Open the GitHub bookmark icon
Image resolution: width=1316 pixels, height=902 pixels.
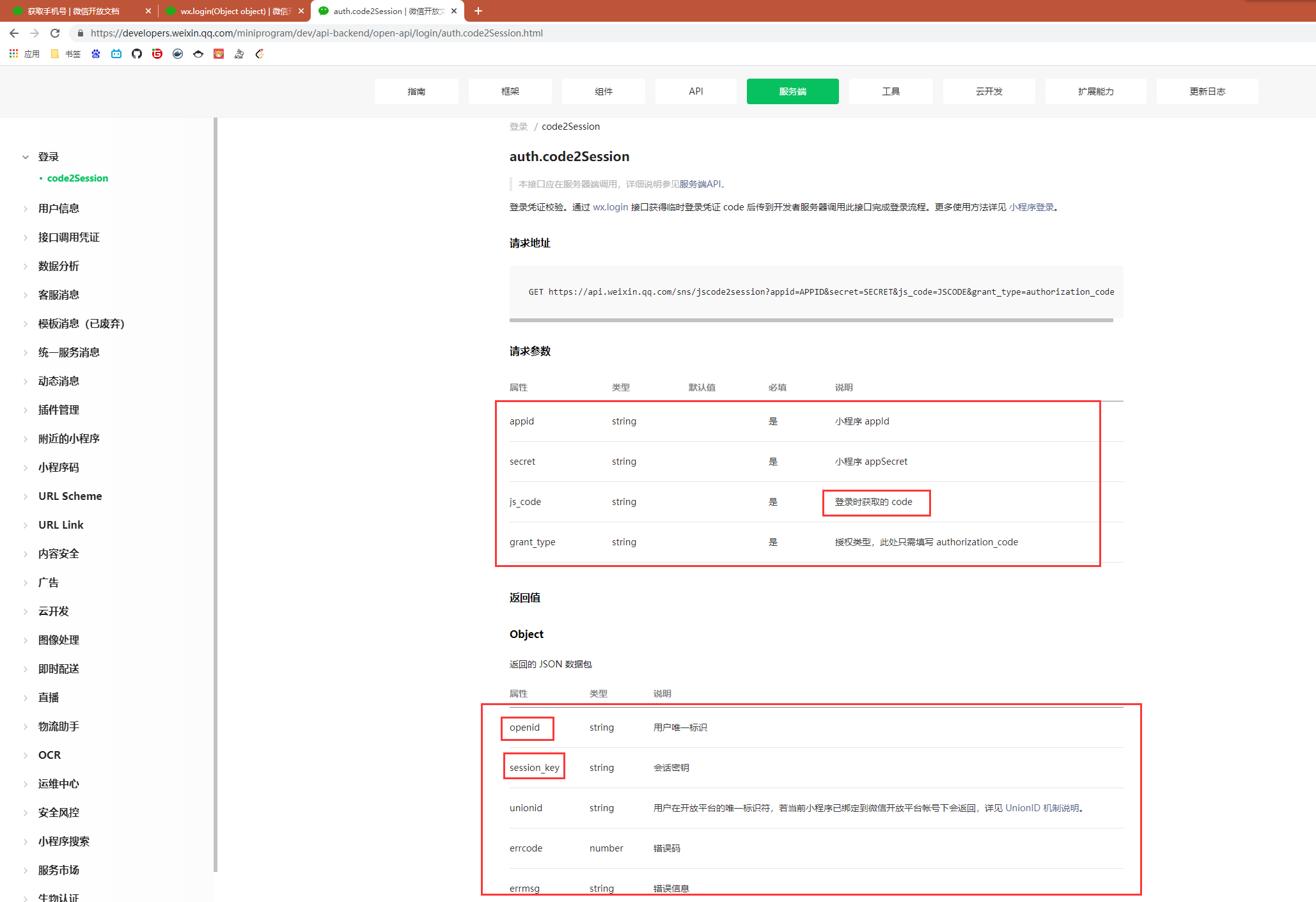click(137, 54)
